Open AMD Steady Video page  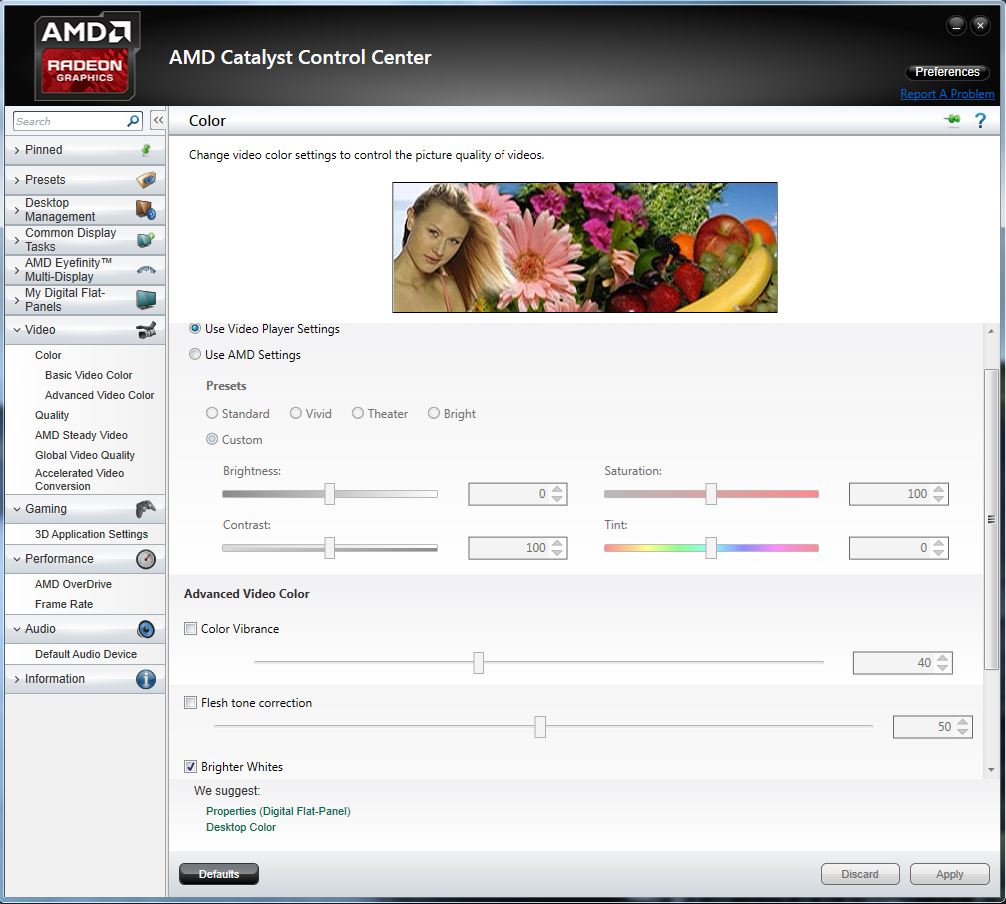click(81, 435)
